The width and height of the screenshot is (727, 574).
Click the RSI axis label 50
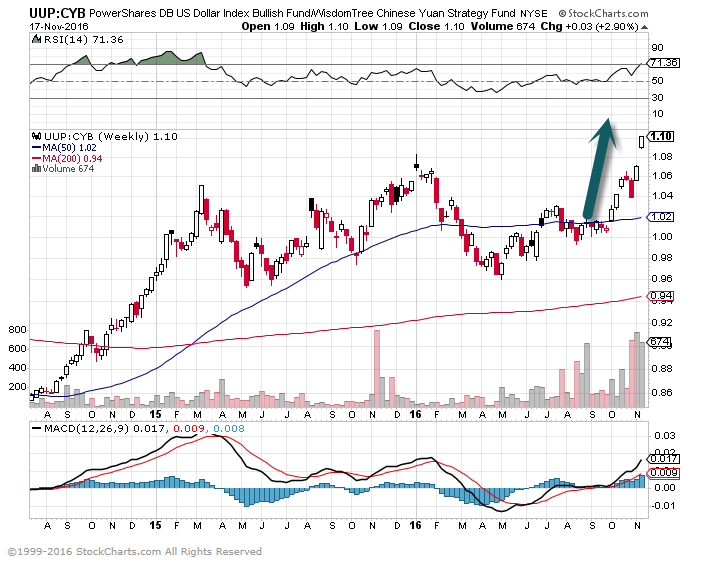tap(657, 81)
